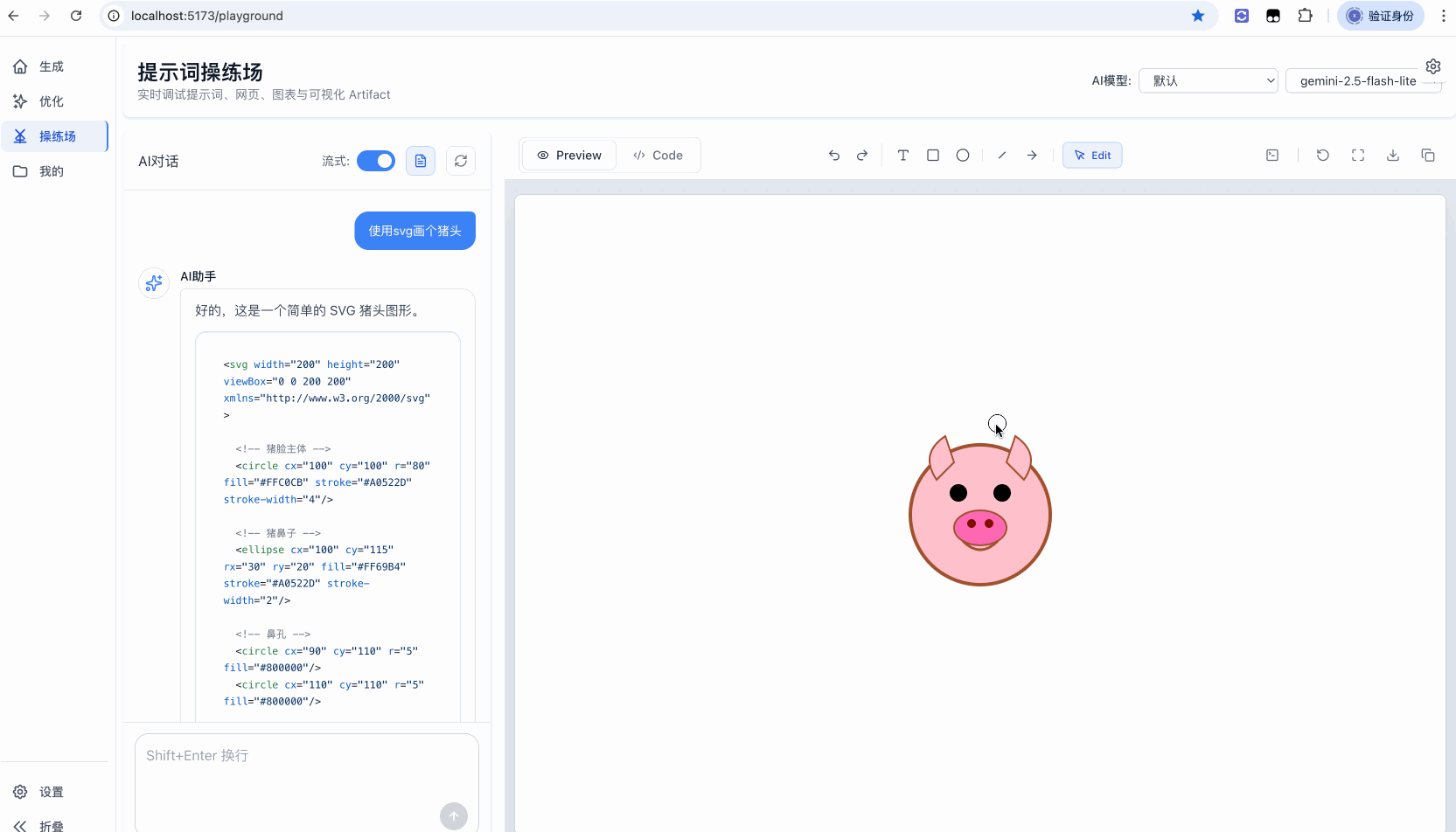Go to 生成 in sidebar

coord(53,66)
